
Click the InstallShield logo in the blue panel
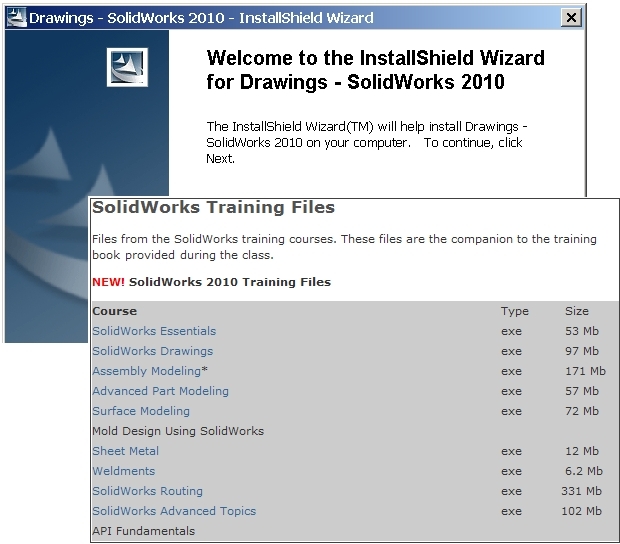(127, 67)
